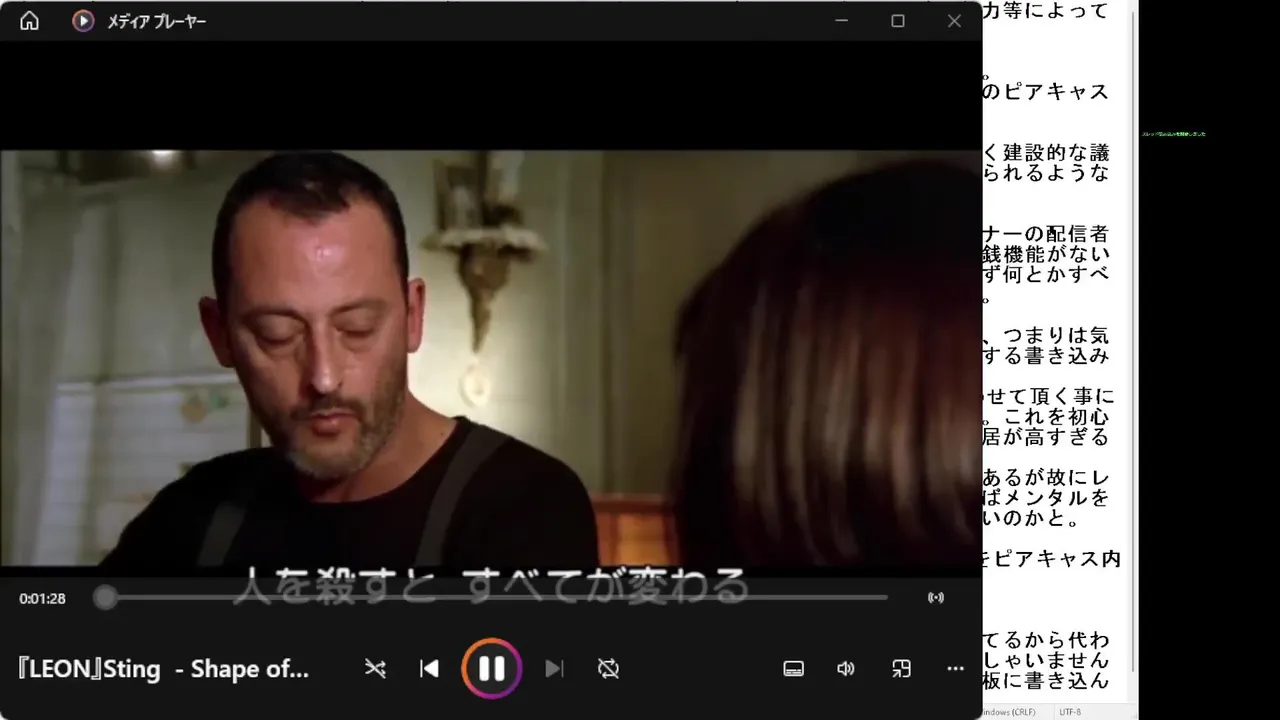Click the Media Player app logo
Screen dimensions: 1280x720
(83, 21)
